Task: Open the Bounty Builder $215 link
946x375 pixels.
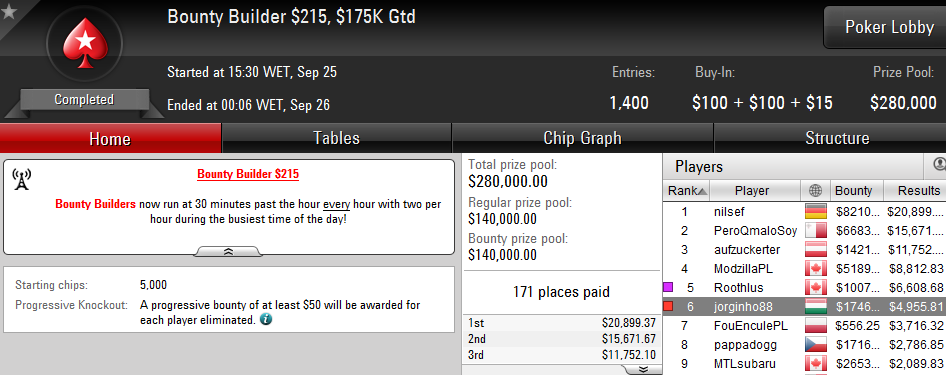Action: pos(248,175)
